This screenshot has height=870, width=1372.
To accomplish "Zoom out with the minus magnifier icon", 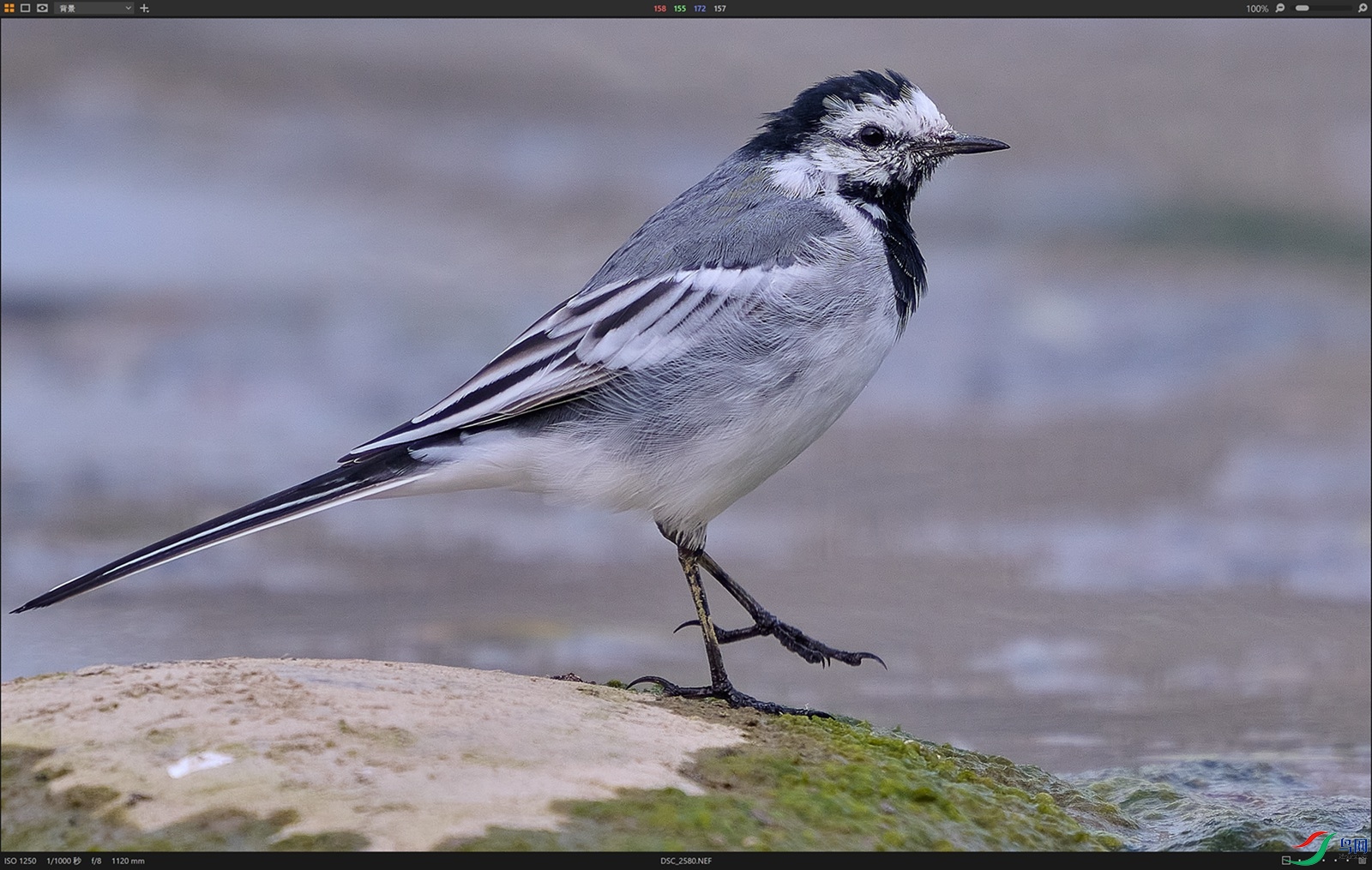I will 1280,8.
